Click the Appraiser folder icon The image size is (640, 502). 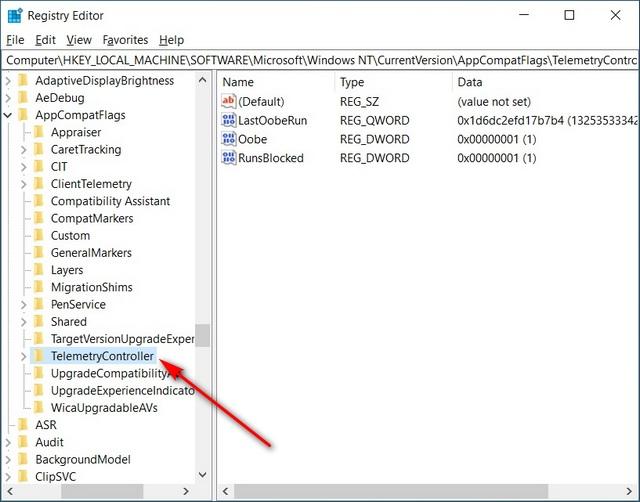click(x=39, y=132)
